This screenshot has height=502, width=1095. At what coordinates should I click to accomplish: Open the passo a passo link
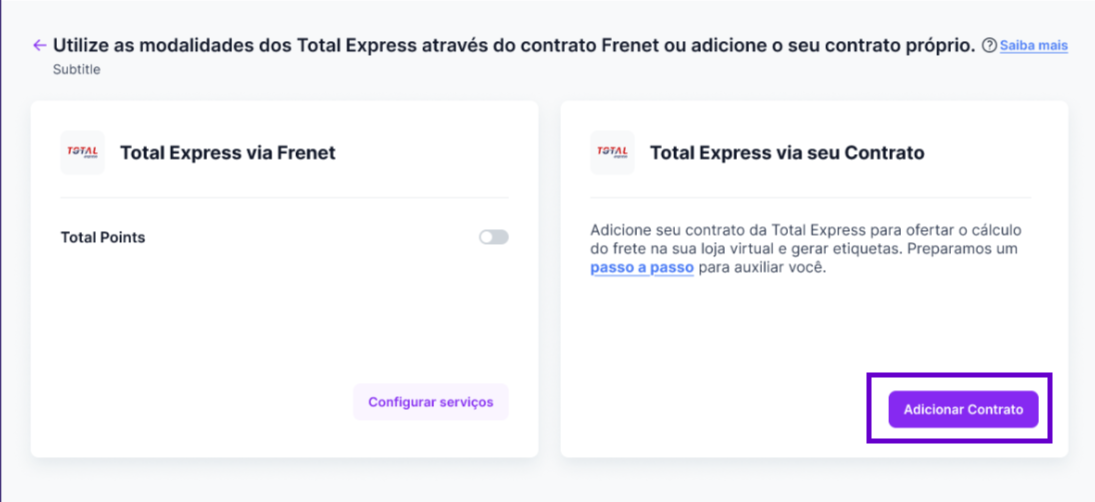642,269
